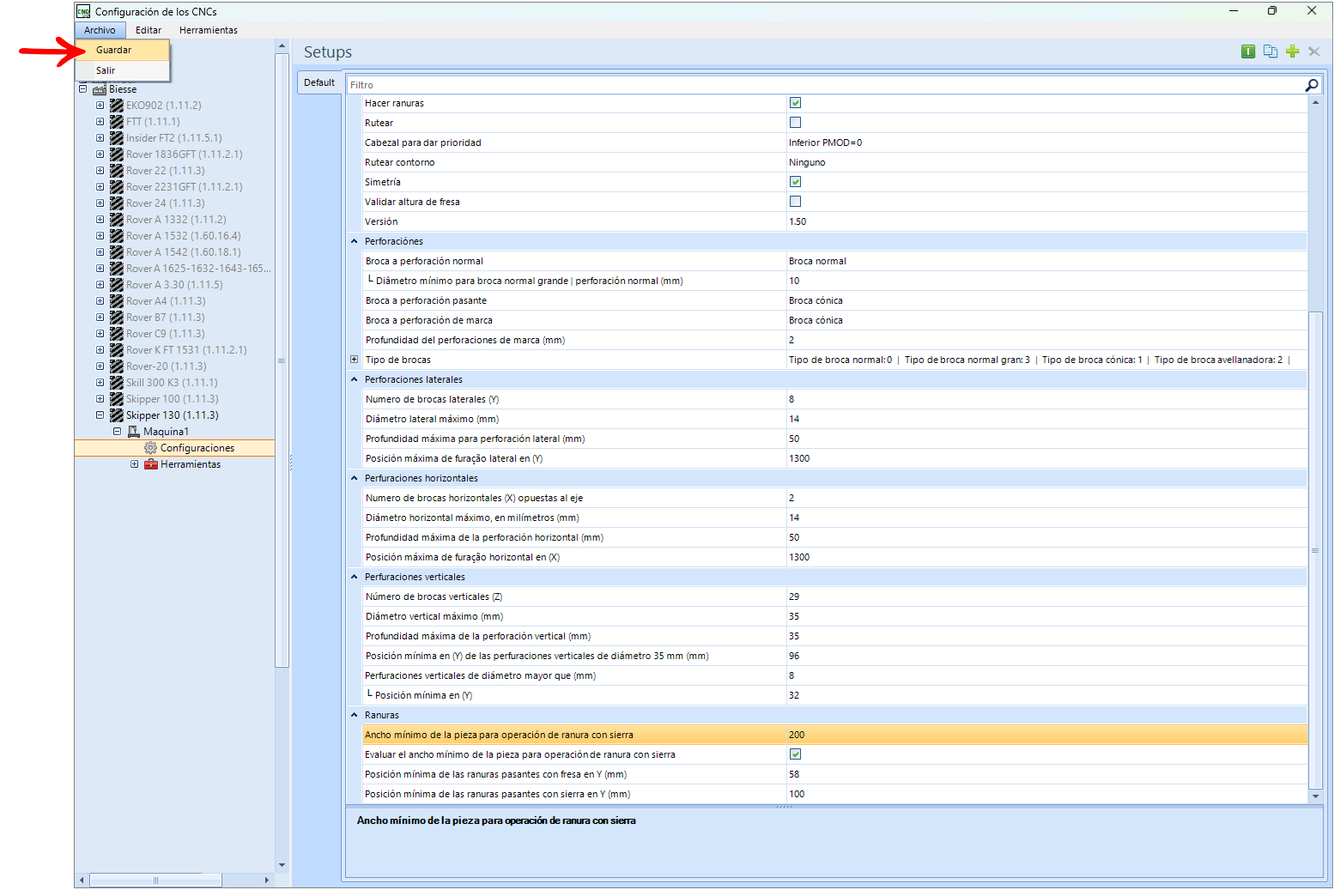Image resolution: width=1334 pixels, height=896 pixels.
Task: Toggle Evaluar el ancho mínimo checkbox
Action: click(x=795, y=754)
